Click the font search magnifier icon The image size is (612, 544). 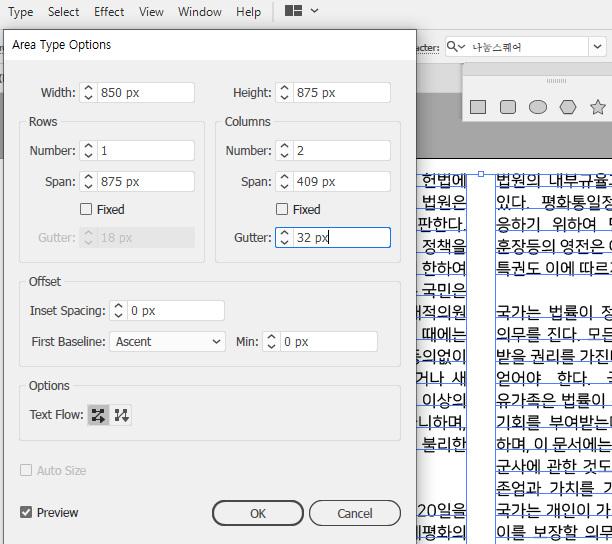point(452,46)
